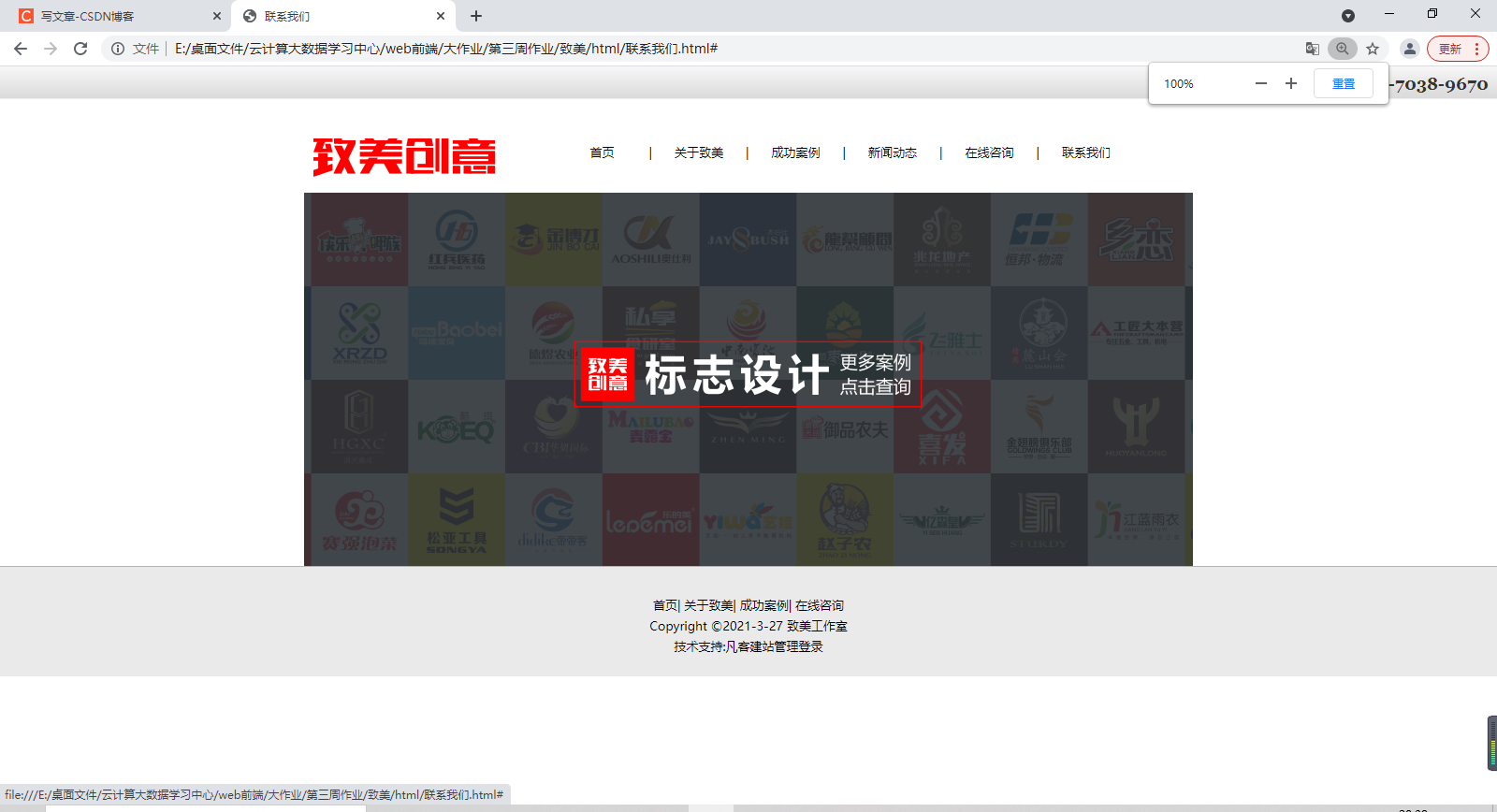Click the Baobei logo tile

tap(457, 333)
